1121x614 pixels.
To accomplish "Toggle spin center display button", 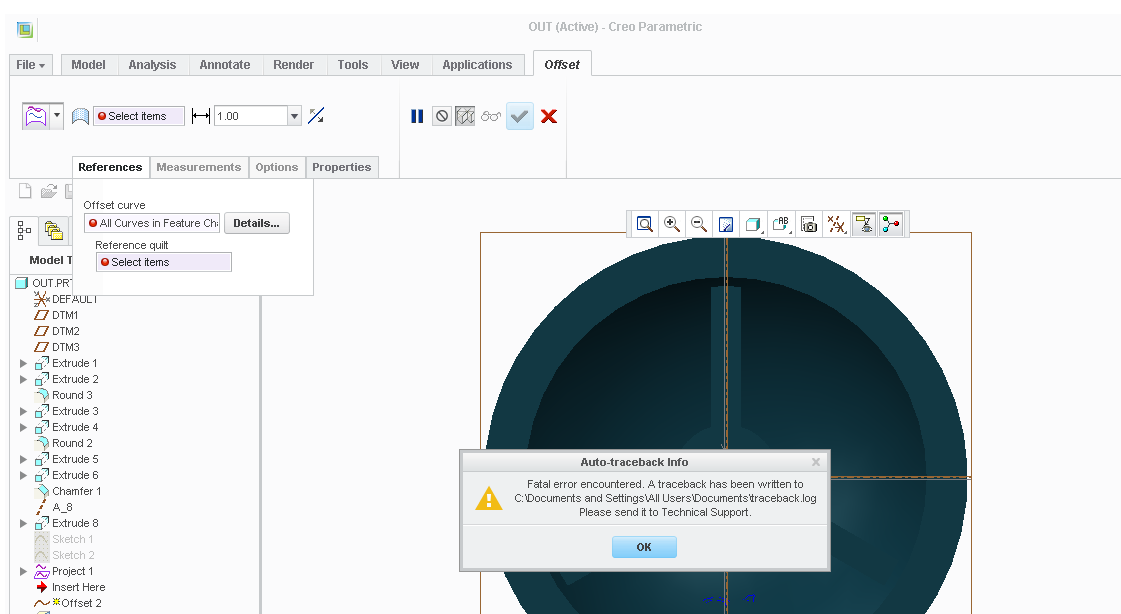I will click(x=891, y=224).
